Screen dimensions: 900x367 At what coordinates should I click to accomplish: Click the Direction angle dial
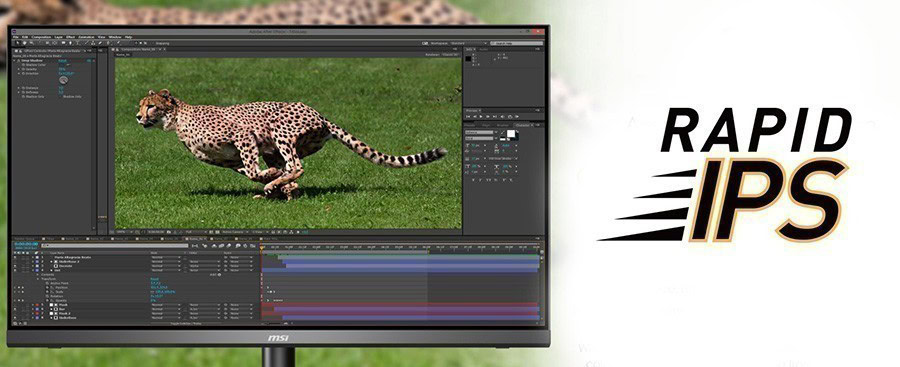[63, 80]
